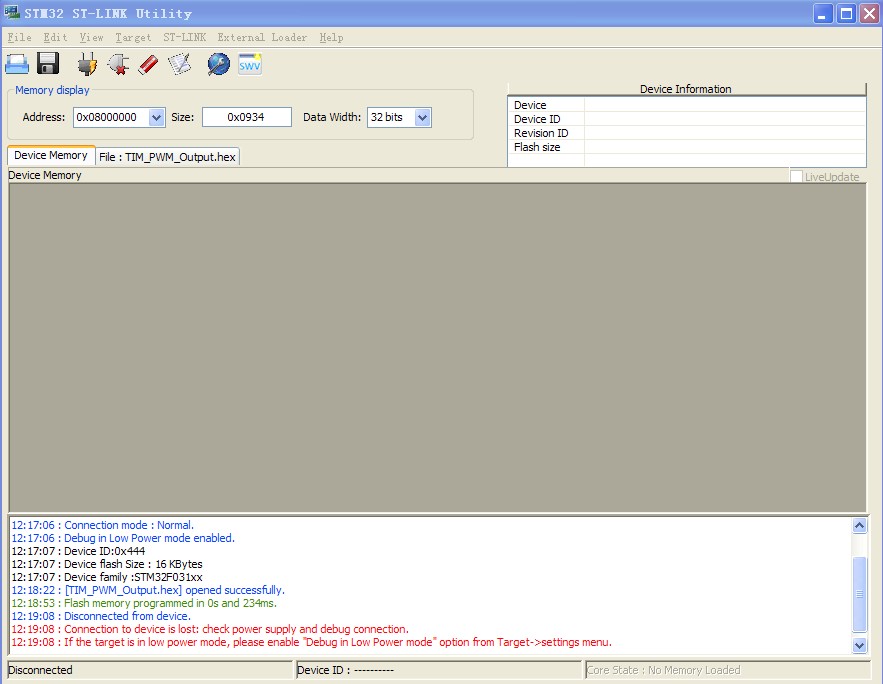Toggle the LiveUpdate checkbox
Screen dimensions: 883x684
point(796,176)
